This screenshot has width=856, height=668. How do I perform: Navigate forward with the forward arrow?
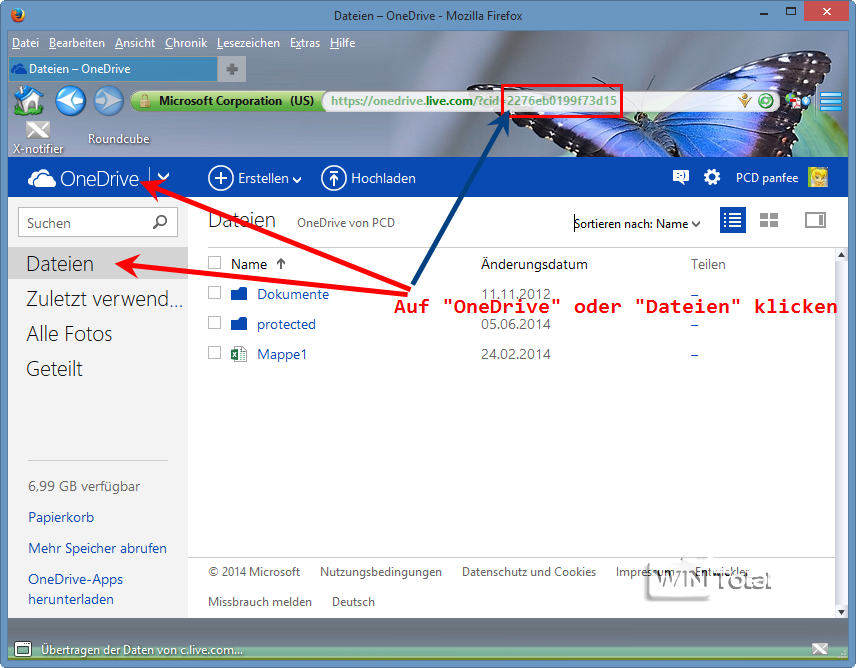point(109,101)
